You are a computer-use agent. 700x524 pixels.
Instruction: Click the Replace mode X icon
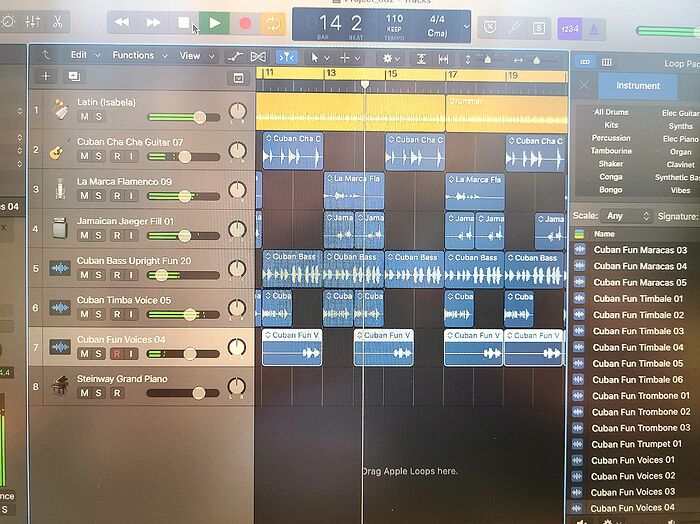point(490,28)
